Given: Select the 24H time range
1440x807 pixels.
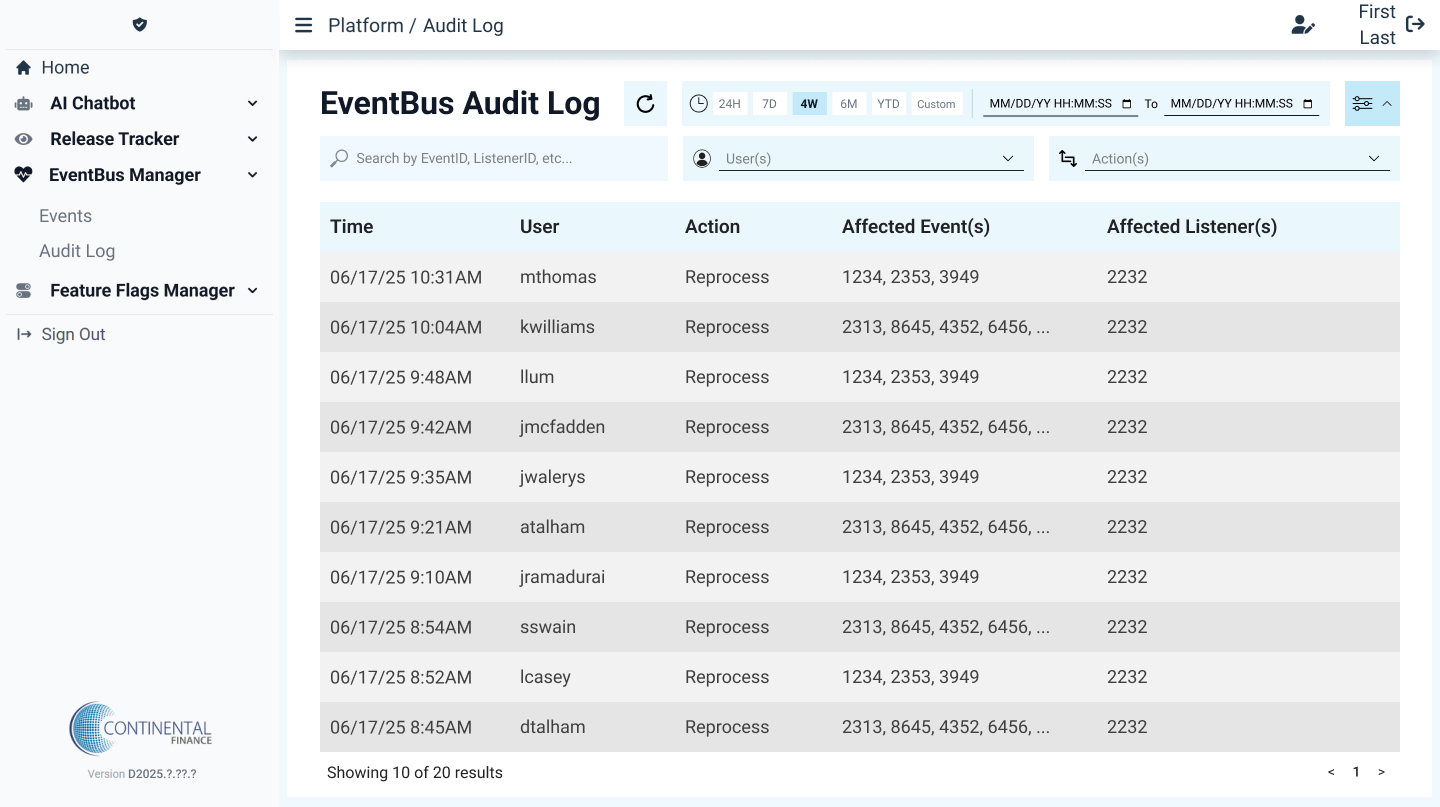Looking at the screenshot, I should click(x=729, y=104).
